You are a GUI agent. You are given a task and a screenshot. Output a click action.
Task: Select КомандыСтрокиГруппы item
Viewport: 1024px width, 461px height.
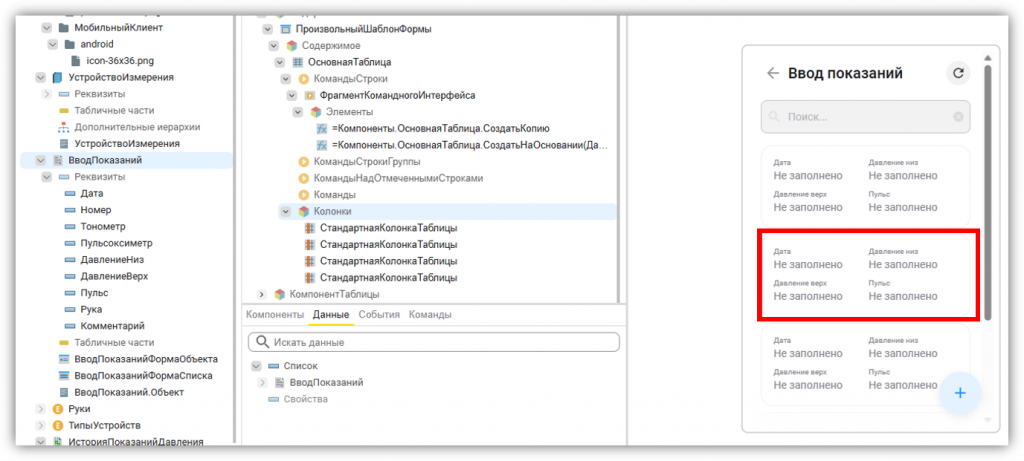367,162
